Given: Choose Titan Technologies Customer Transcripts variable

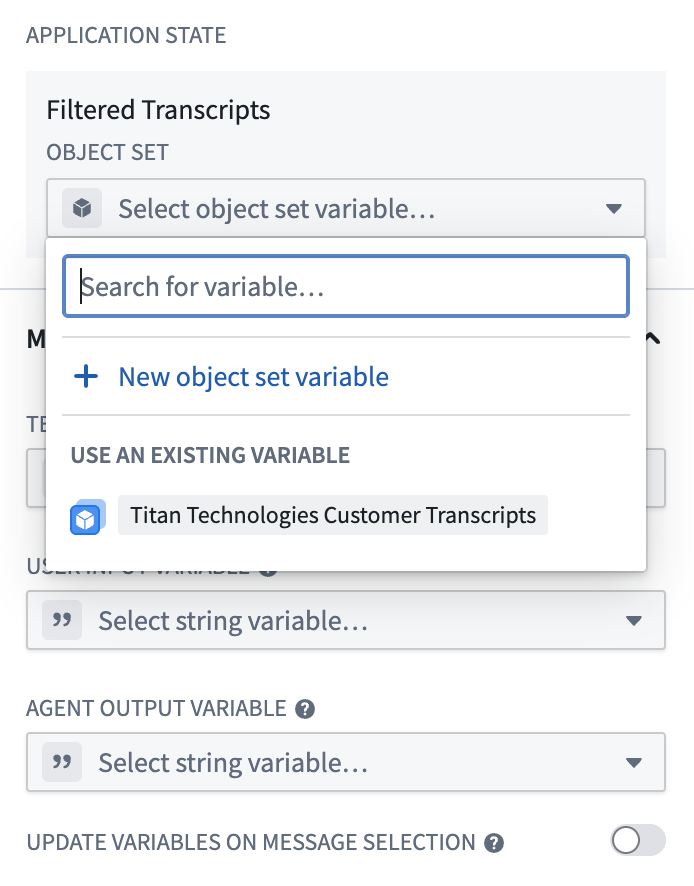Looking at the screenshot, I should 333,515.
